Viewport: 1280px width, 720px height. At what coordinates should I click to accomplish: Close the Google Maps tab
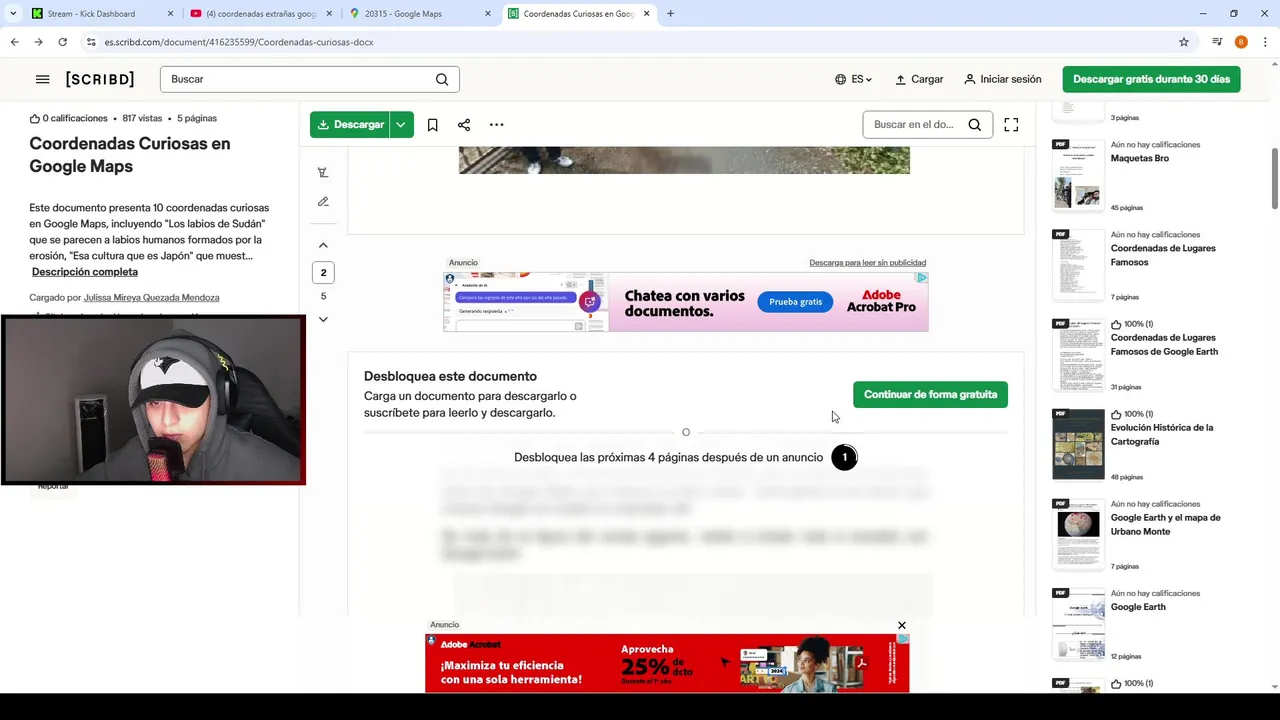(x=488, y=14)
